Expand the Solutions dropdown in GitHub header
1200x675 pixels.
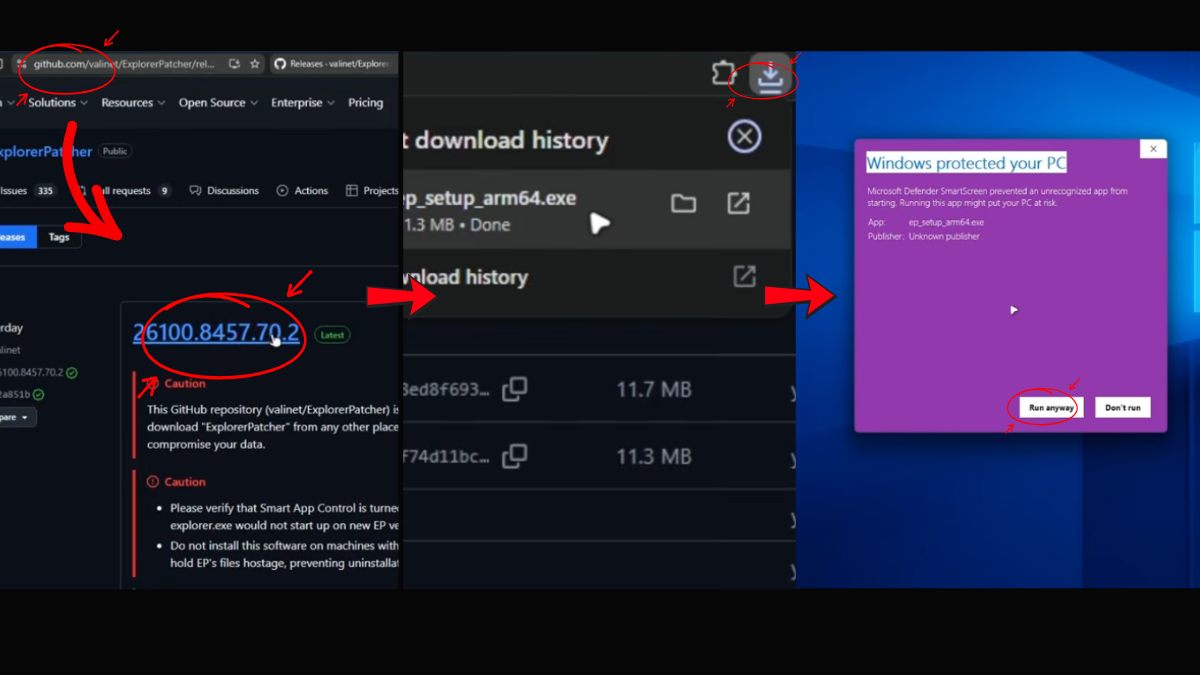click(x=57, y=102)
